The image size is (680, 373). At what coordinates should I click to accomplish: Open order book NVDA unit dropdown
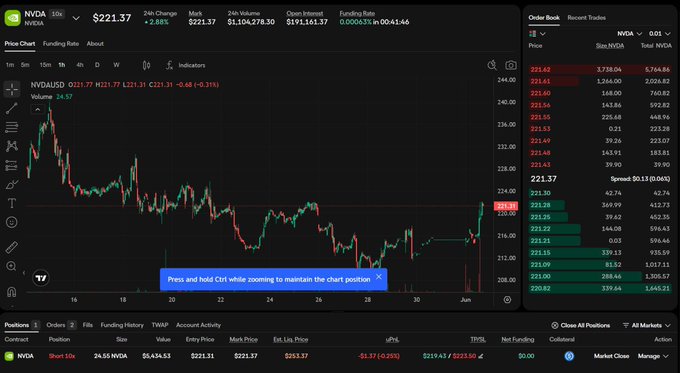pyautogui.click(x=629, y=34)
